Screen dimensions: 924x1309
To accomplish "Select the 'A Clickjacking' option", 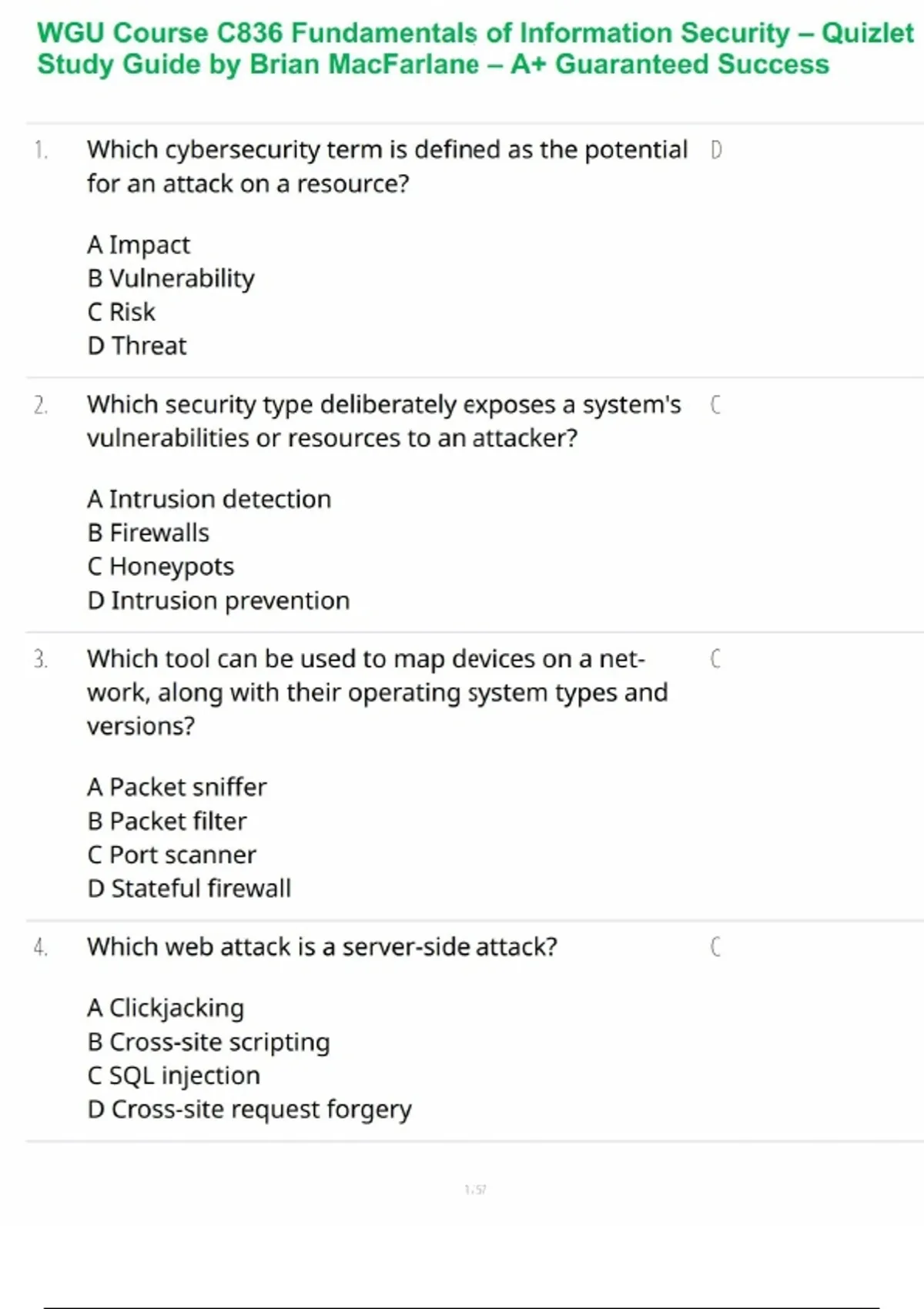I will point(166,1008).
